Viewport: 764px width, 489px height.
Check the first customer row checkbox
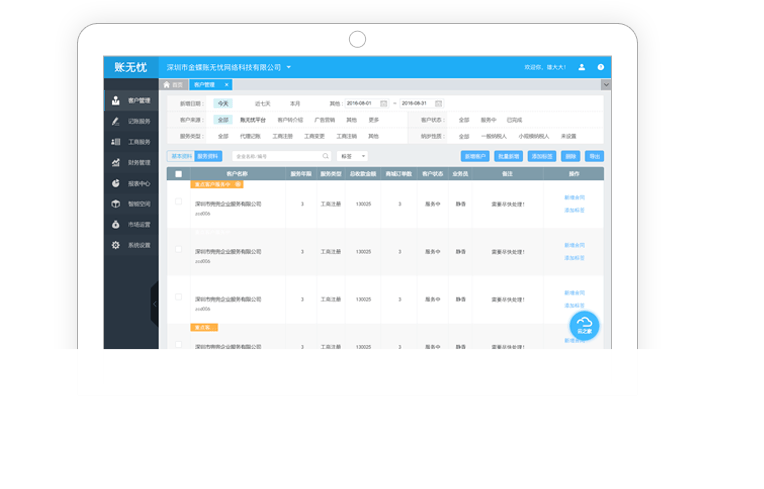(x=179, y=202)
